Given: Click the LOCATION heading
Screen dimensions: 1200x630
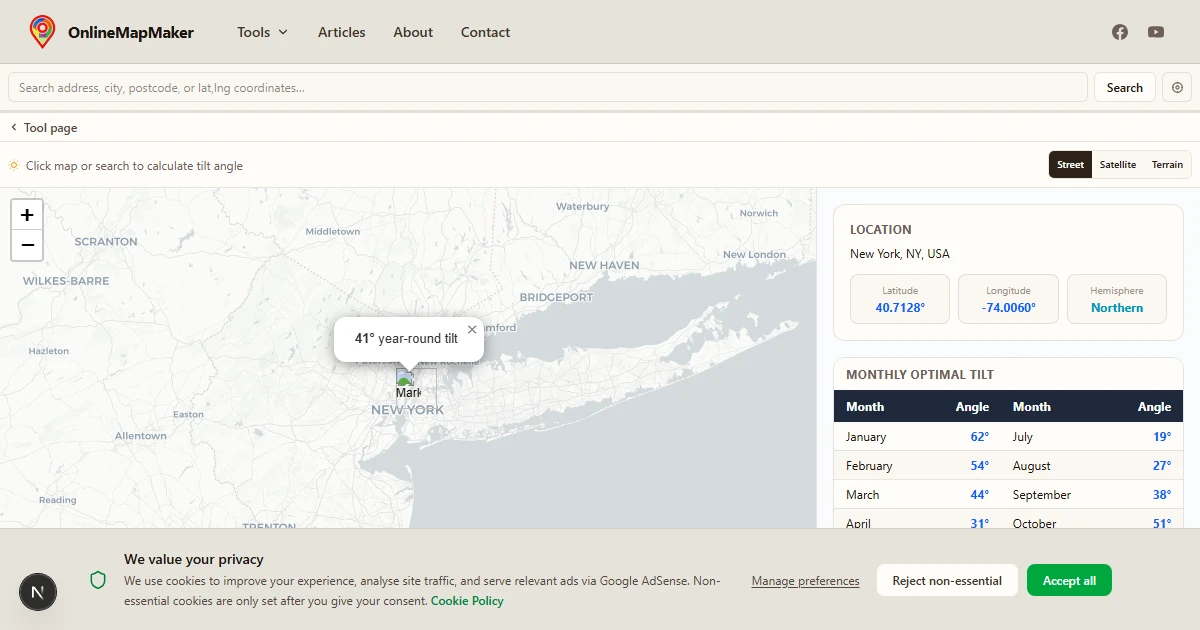Looking at the screenshot, I should coord(881,230).
